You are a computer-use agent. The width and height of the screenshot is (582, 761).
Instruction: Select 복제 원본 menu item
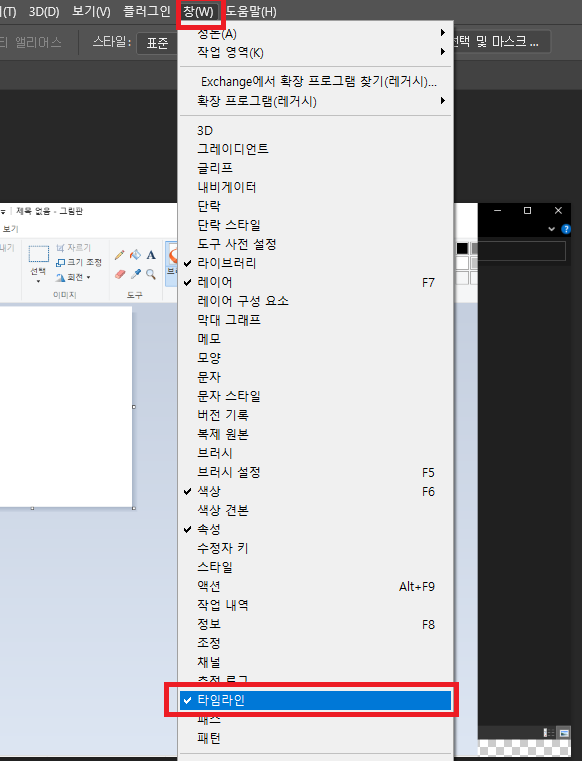tap(316, 434)
